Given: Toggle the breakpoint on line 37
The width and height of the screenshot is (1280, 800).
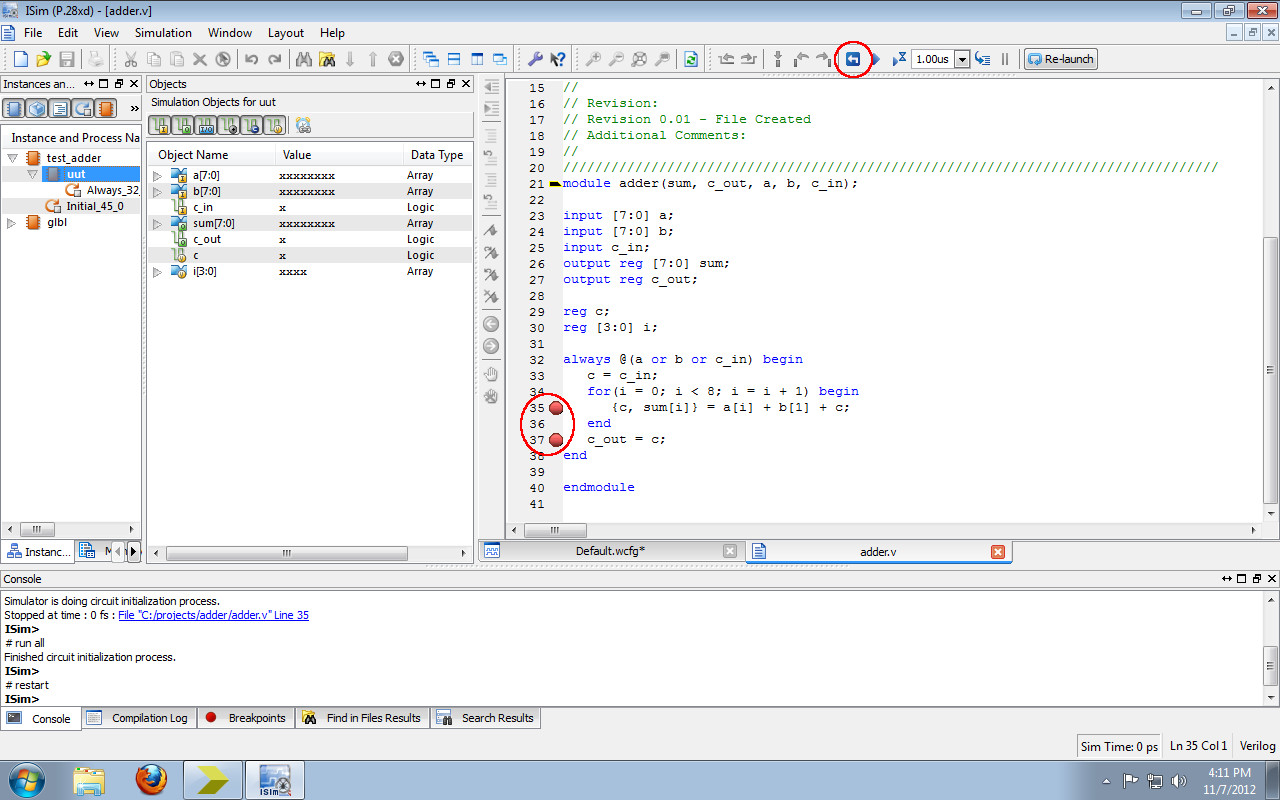Looking at the screenshot, I should coord(557,439).
